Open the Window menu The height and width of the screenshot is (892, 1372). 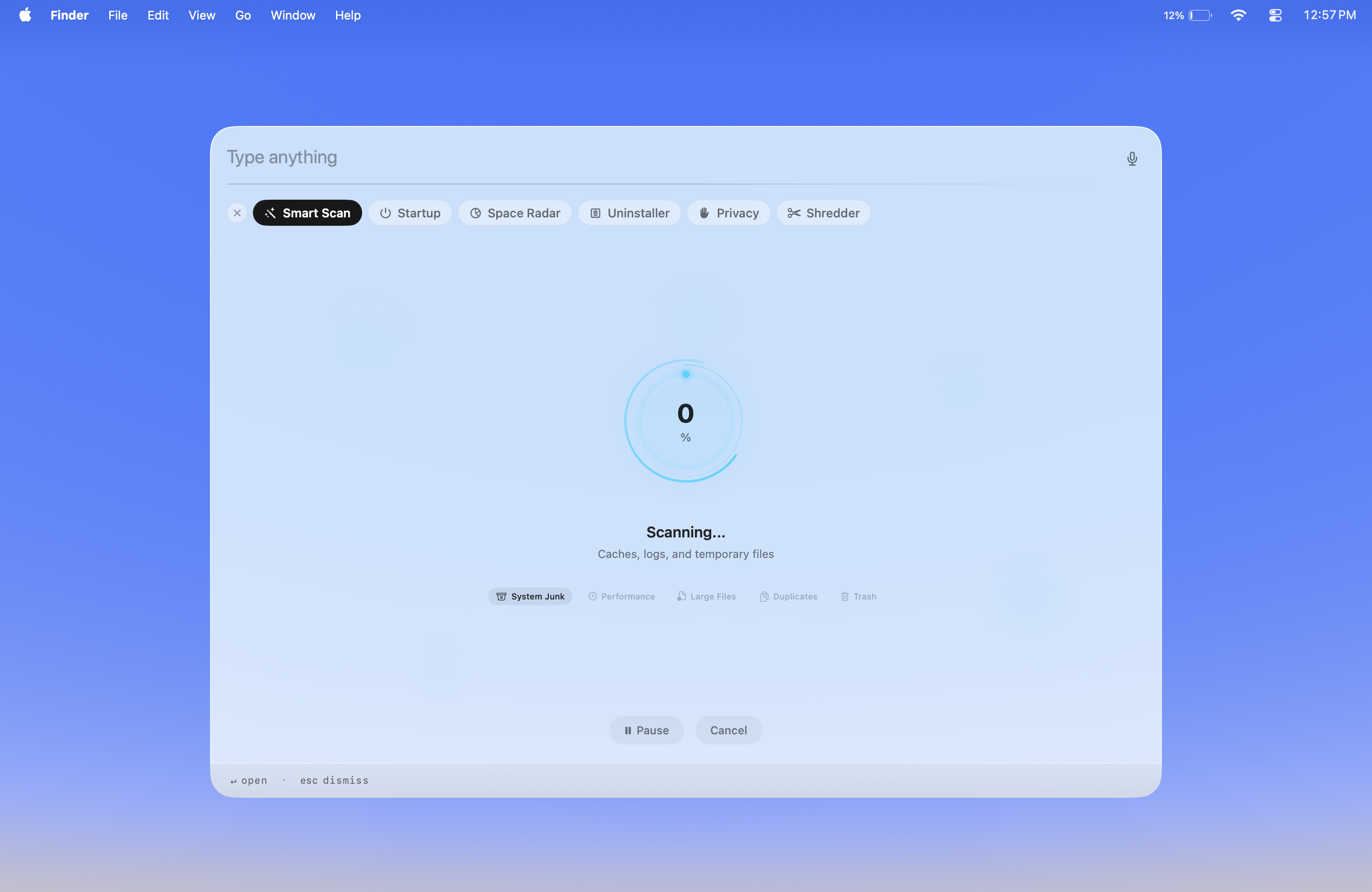click(293, 15)
